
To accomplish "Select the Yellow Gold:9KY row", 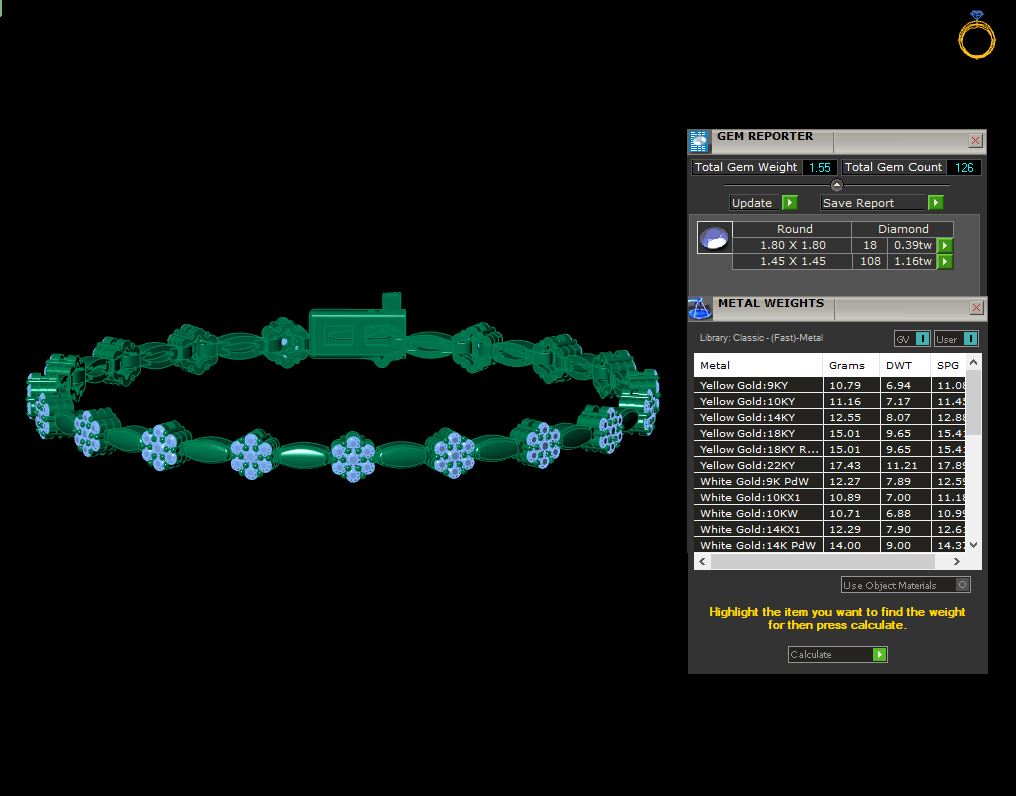I will pos(830,385).
